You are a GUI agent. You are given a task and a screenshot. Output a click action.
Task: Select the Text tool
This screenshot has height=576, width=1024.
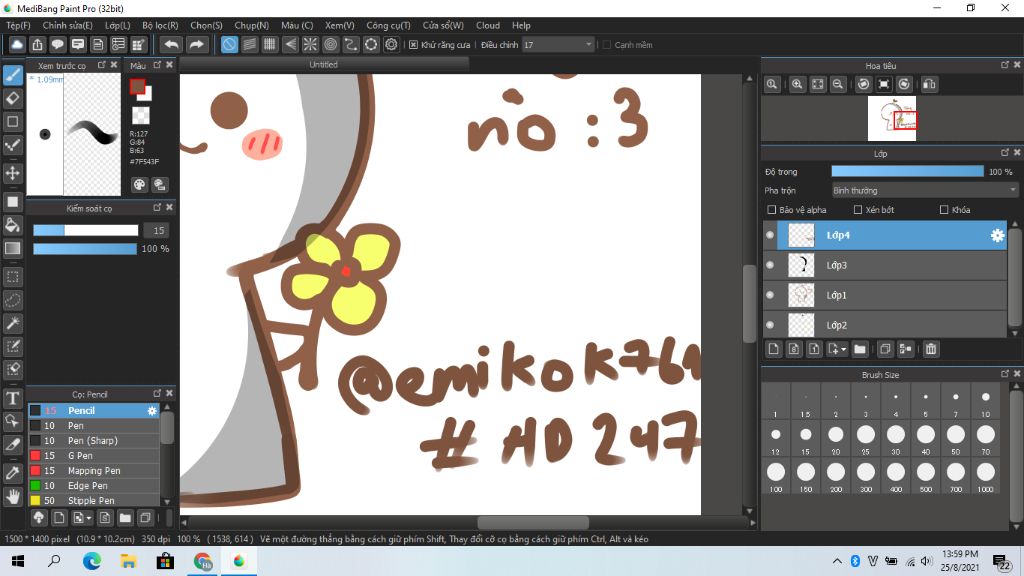coord(12,398)
